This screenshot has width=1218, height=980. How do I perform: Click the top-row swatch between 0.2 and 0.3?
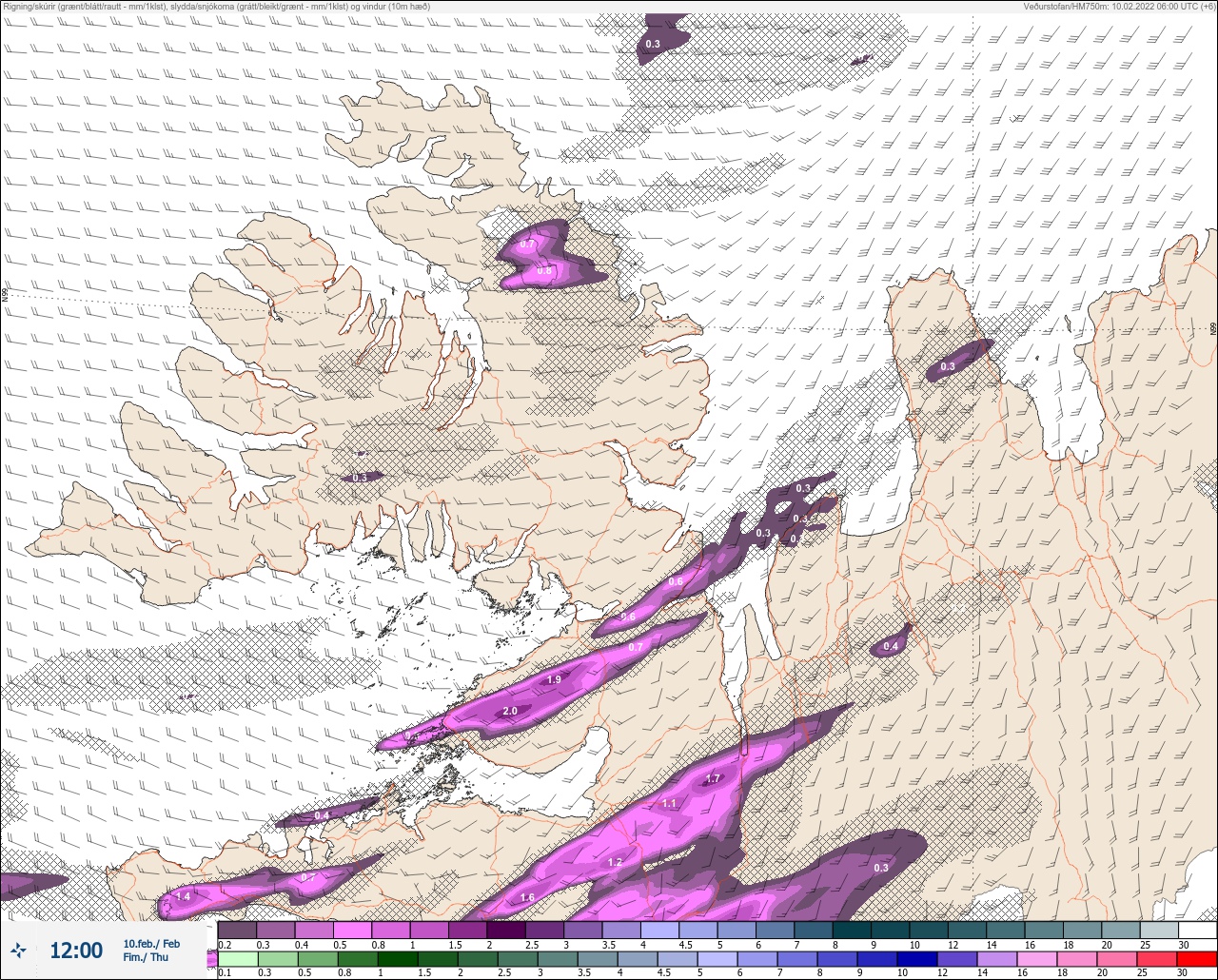click(237, 930)
